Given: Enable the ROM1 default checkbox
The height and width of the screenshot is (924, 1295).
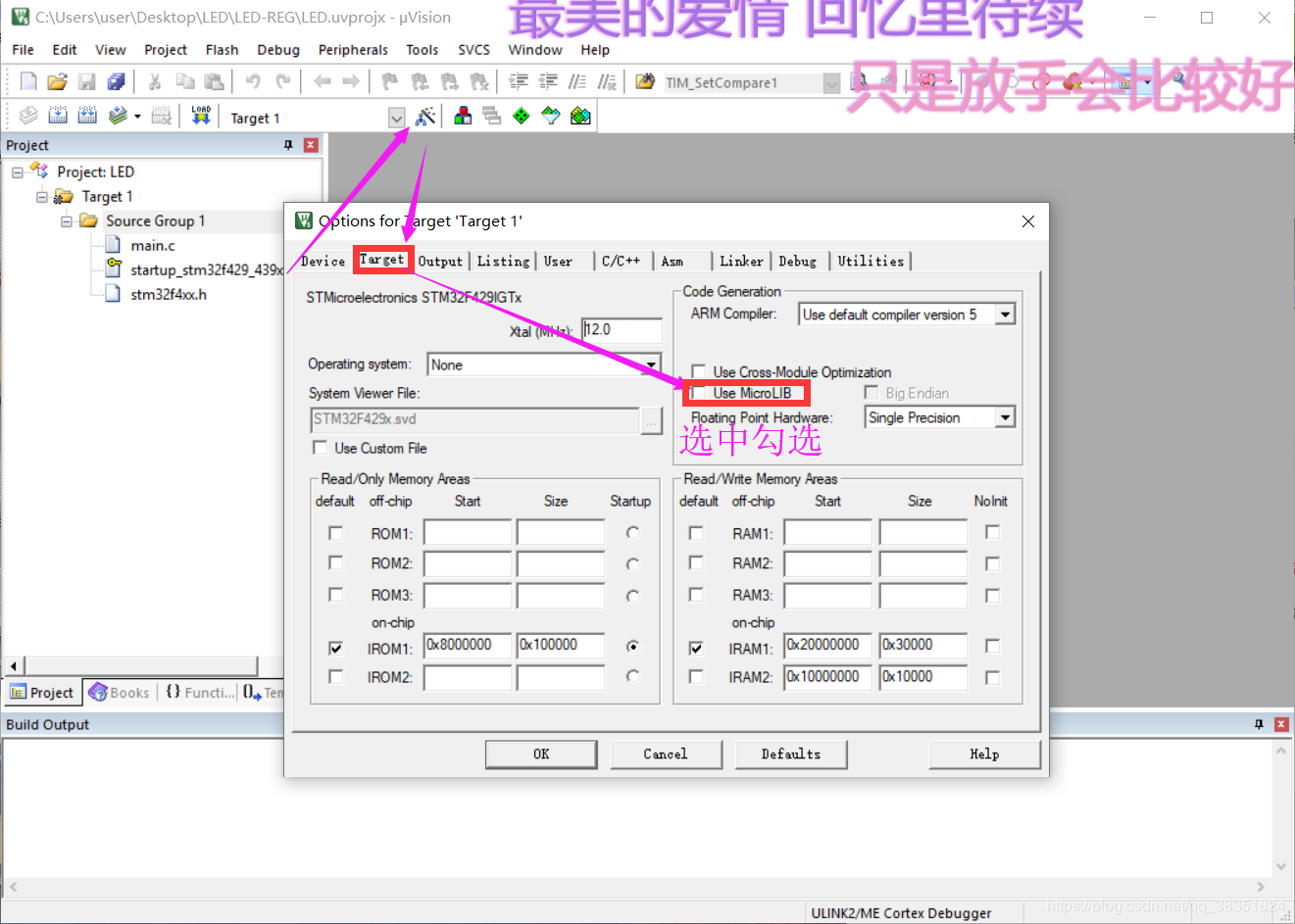Looking at the screenshot, I should tap(336, 533).
